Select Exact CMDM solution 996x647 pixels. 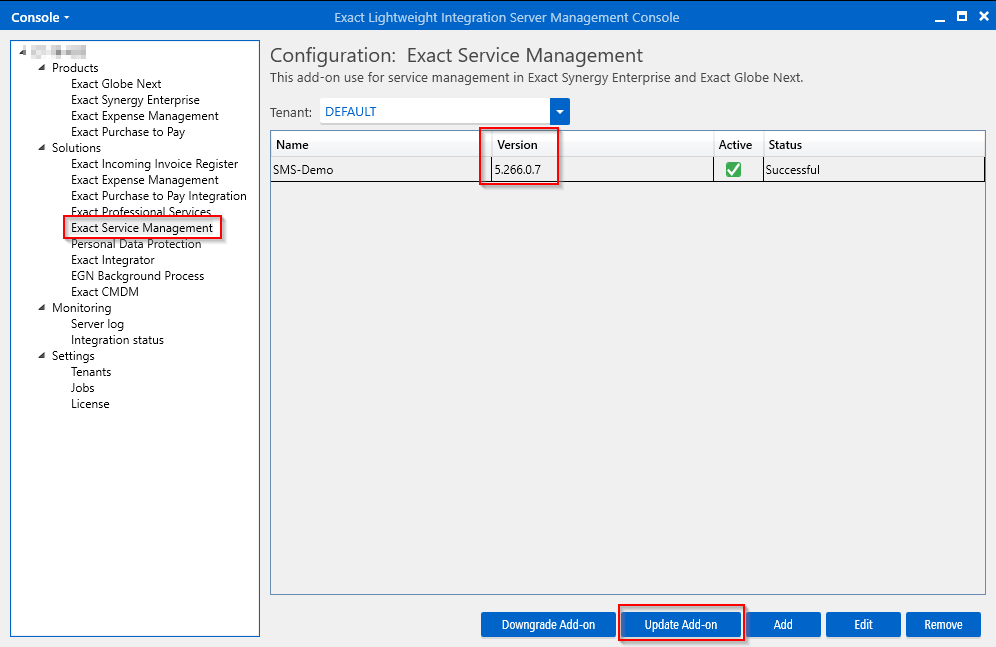tap(105, 291)
